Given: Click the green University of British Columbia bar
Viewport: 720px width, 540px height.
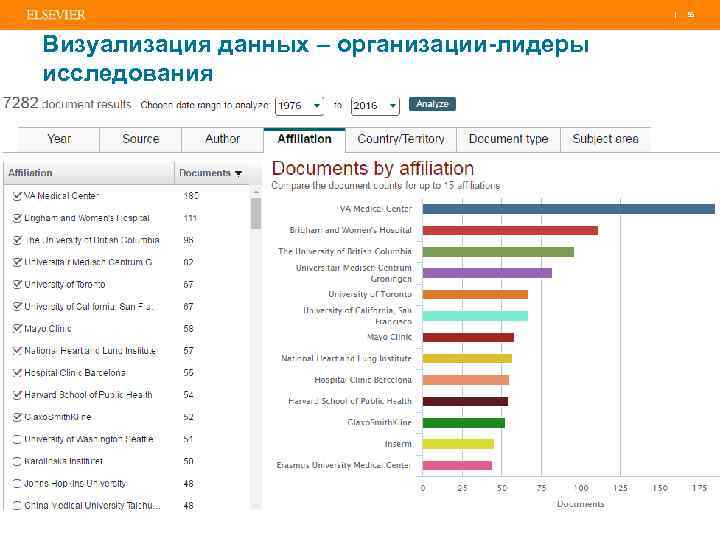Looking at the screenshot, I should coord(498,252).
